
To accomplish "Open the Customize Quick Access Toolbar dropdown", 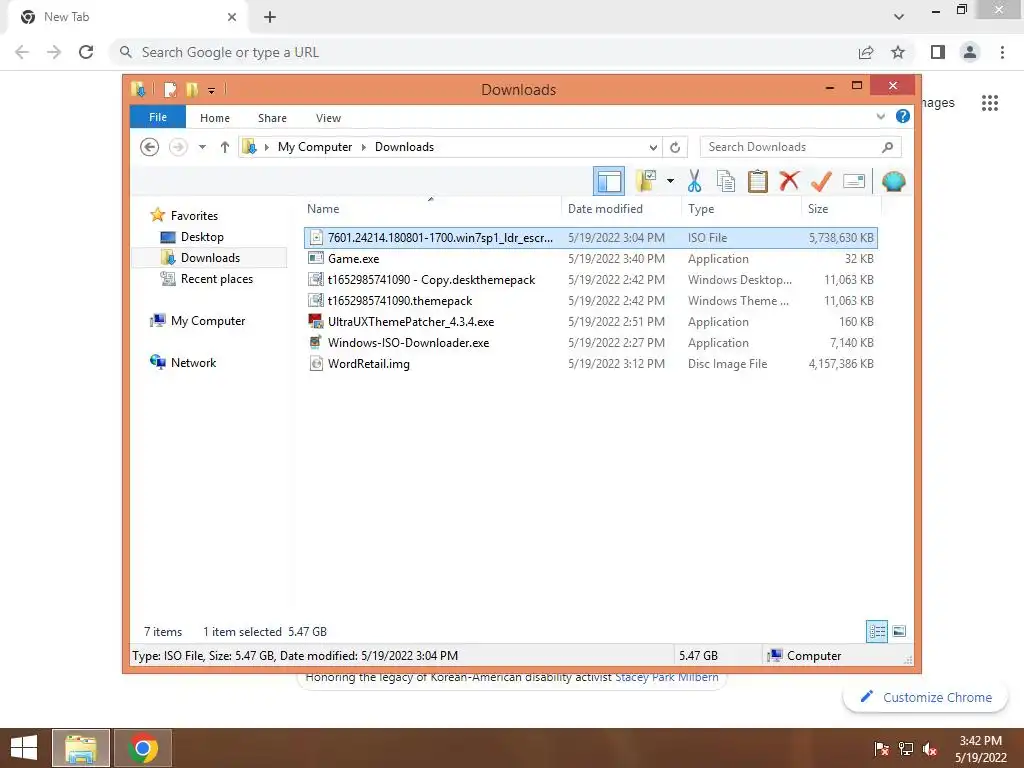I will tap(212, 90).
